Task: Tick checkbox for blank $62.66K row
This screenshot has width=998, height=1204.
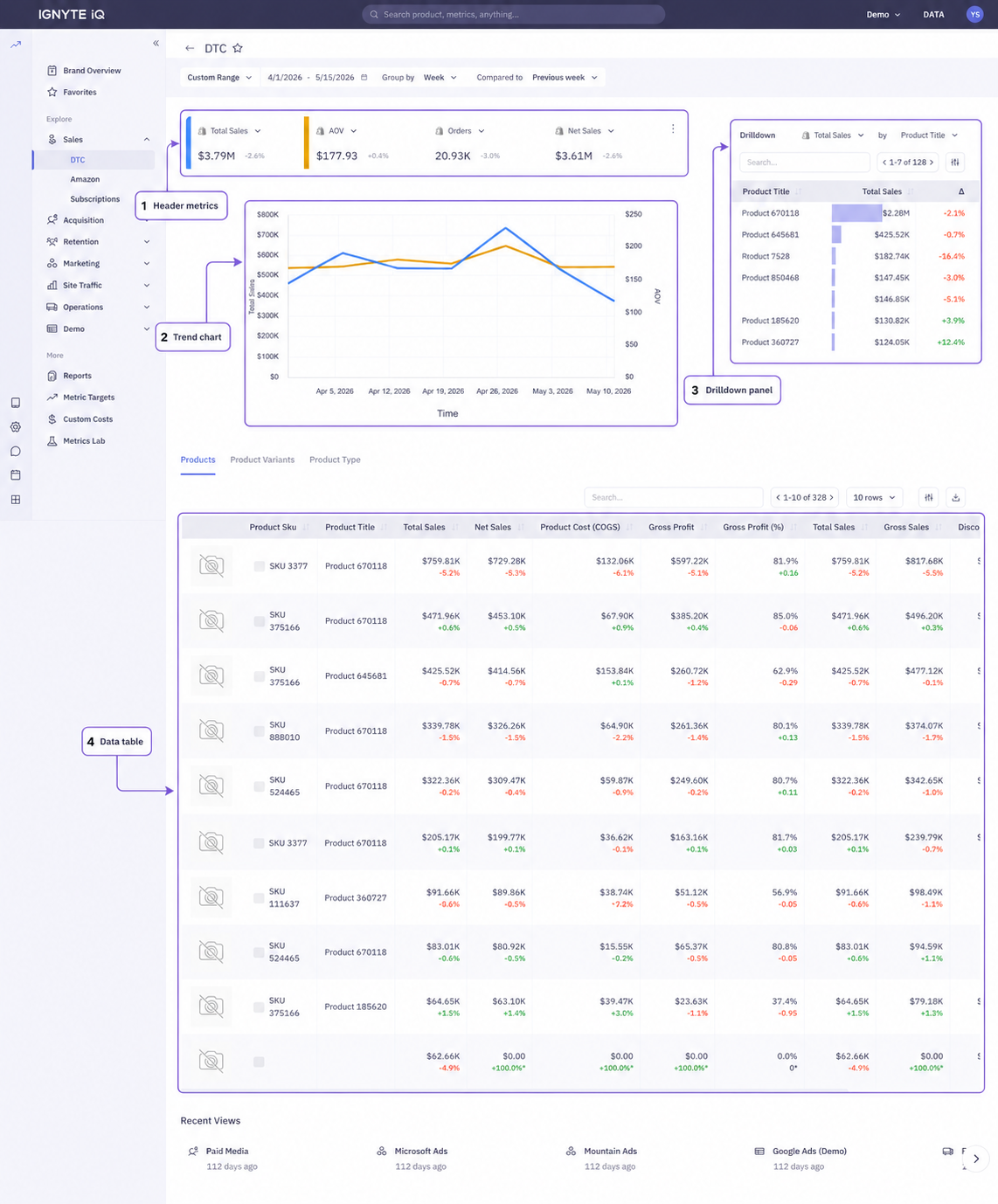Action: 259,1062
